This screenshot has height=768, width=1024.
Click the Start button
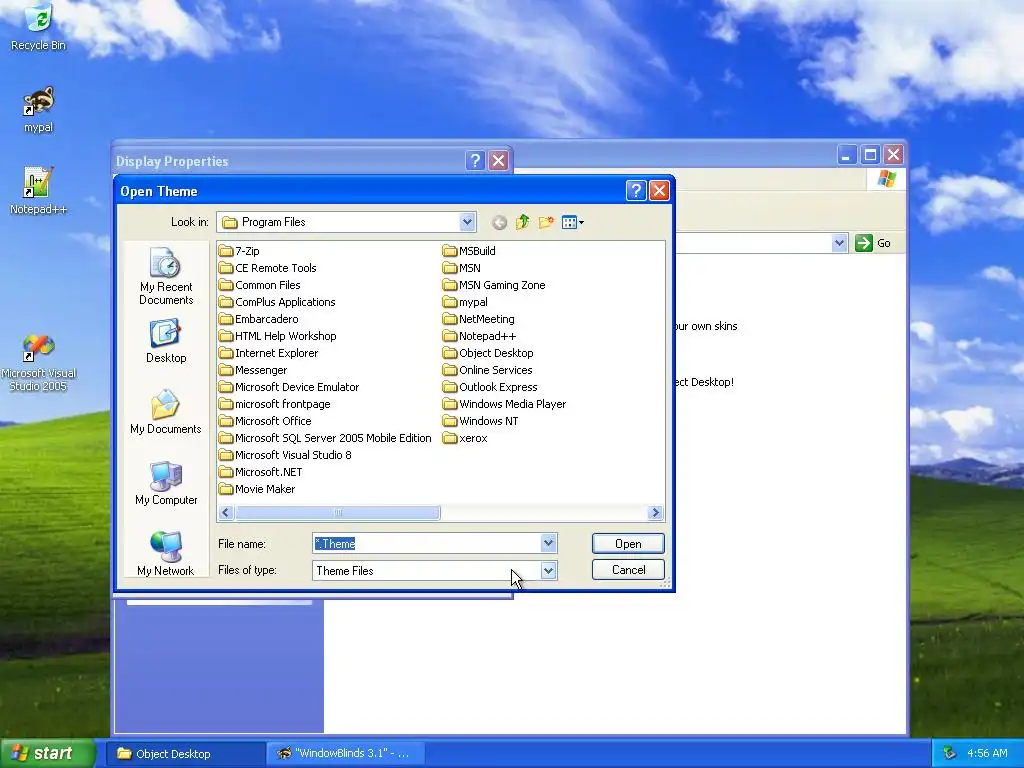click(48, 753)
